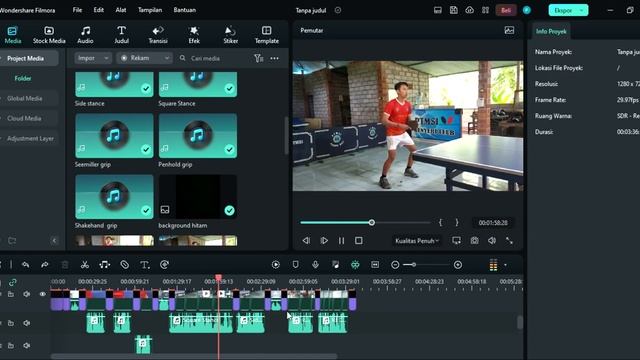Open the Rekam record dropdown
This screenshot has height=360, width=640.
click(144, 58)
